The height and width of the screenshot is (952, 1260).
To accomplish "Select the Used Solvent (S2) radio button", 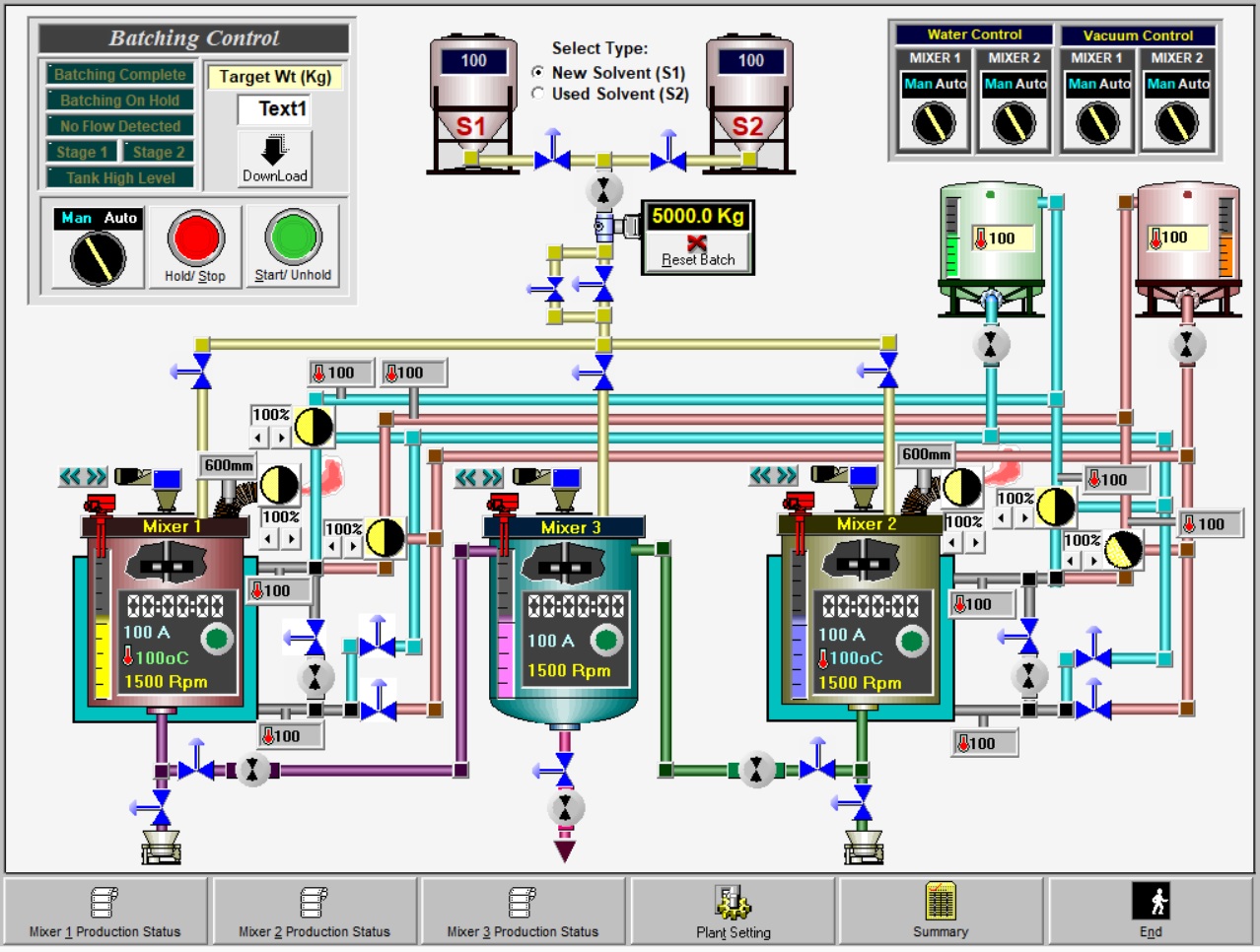I will (x=538, y=94).
